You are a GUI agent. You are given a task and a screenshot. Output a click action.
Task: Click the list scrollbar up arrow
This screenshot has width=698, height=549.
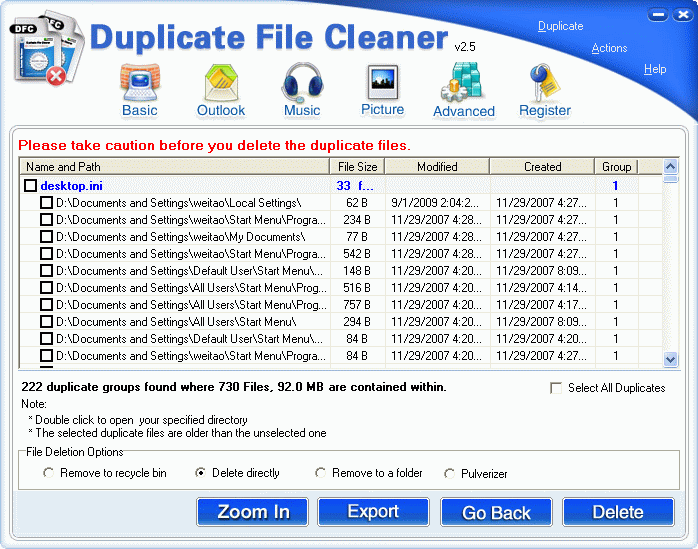(670, 167)
